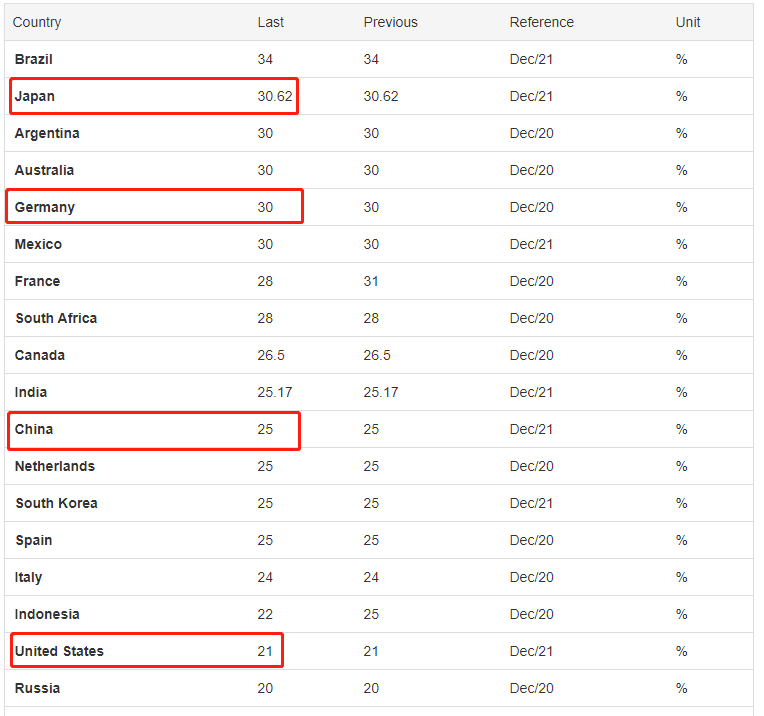
Task: Open the Germany country link
Action: [x=45, y=208]
